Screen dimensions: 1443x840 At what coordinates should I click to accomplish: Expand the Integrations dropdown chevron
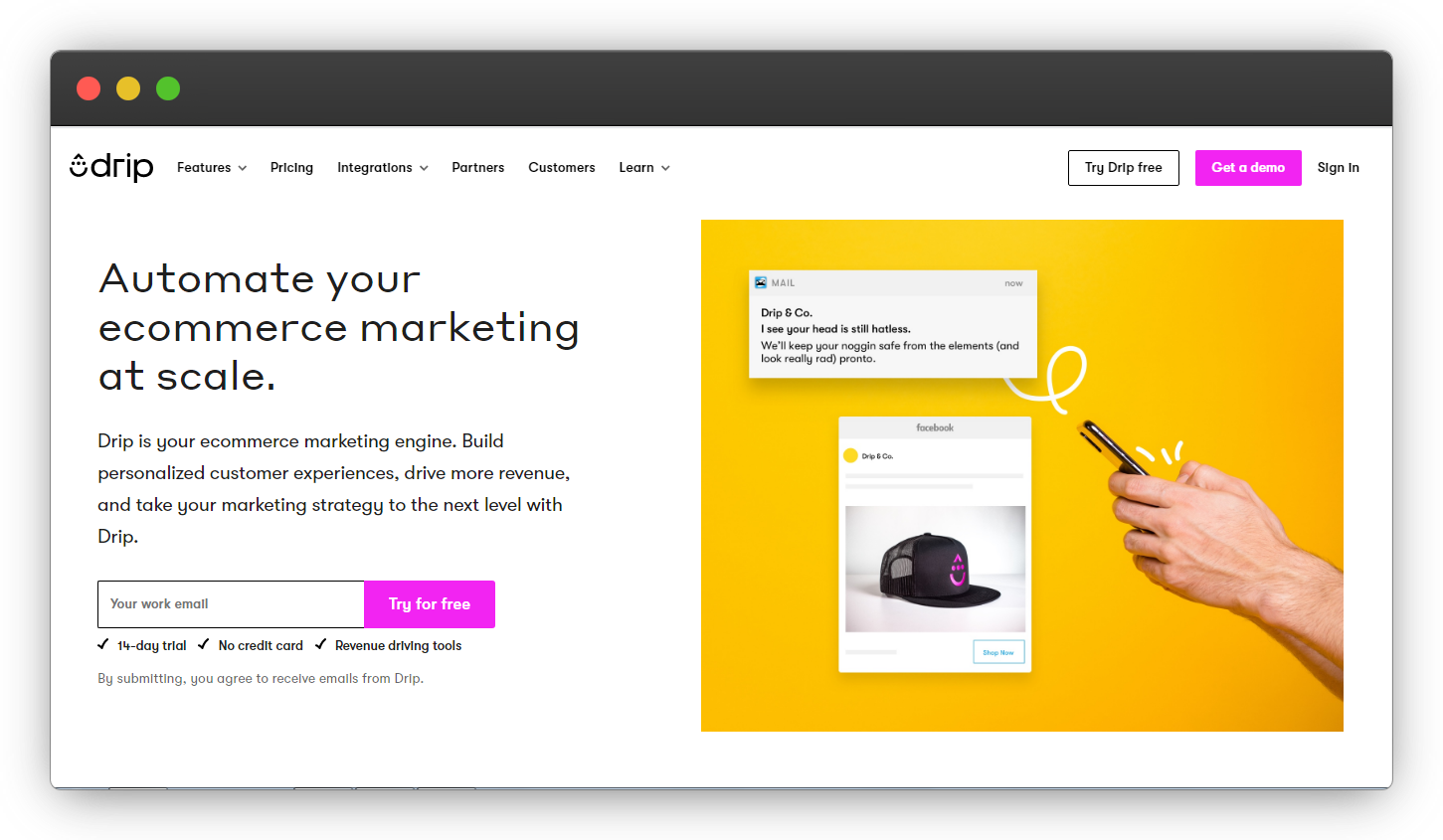tap(424, 168)
